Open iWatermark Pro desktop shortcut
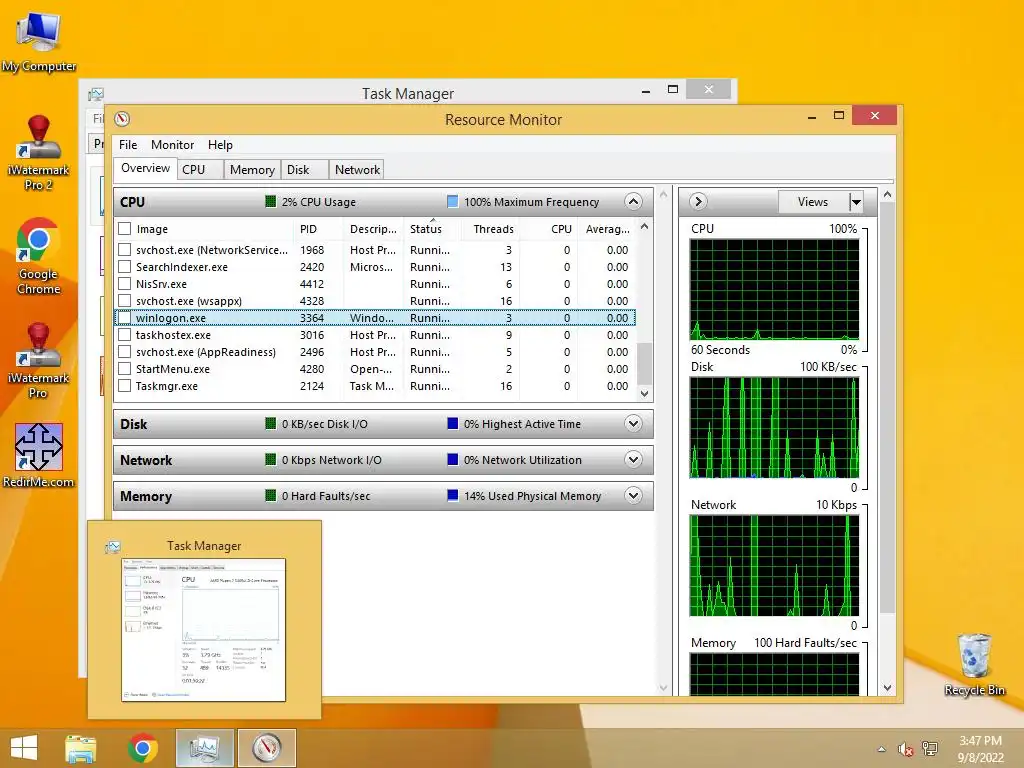 (x=39, y=360)
